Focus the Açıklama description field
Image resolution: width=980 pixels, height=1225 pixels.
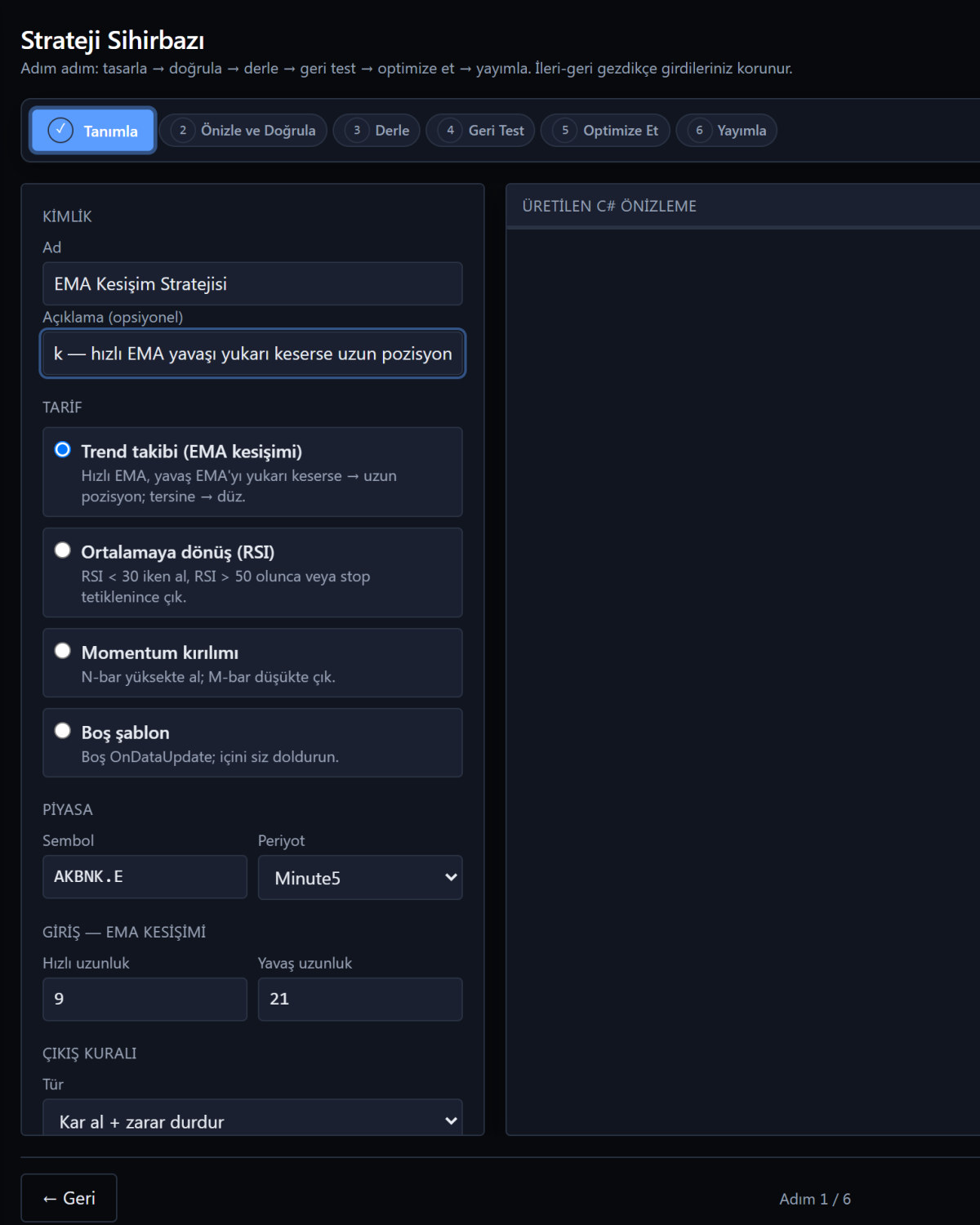252,354
